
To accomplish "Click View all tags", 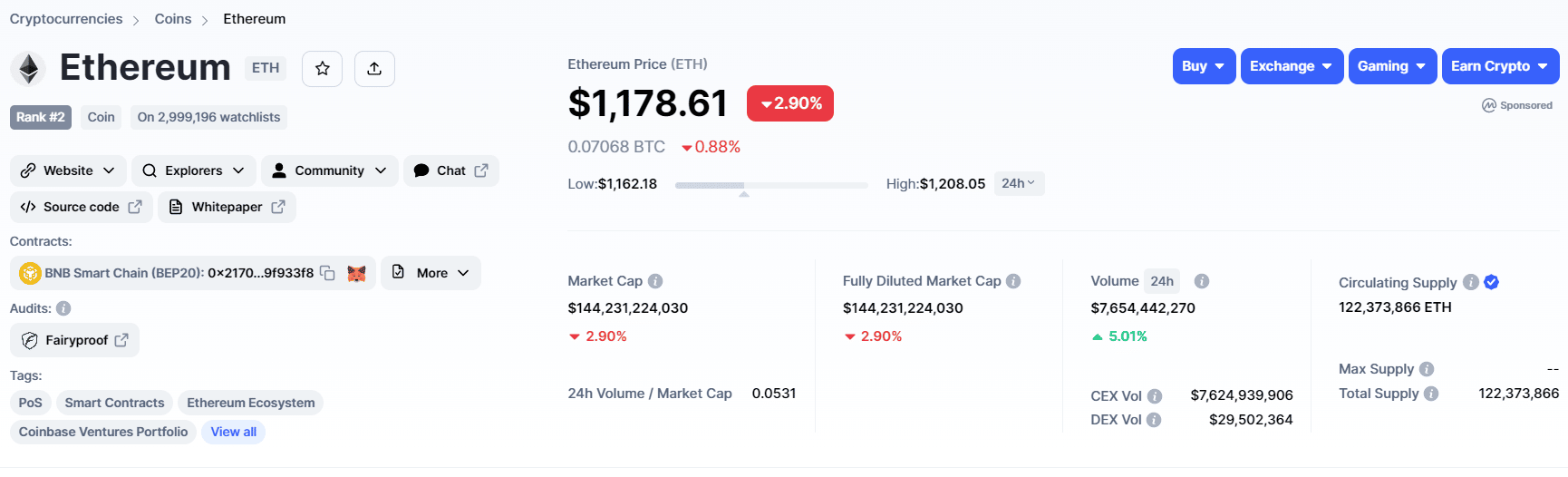I will pos(234,432).
